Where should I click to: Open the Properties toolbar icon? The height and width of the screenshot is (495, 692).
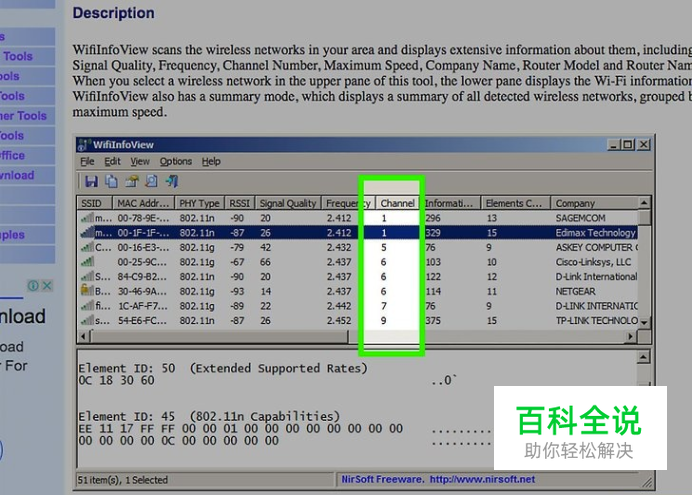pyautogui.click(x=132, y=181)
